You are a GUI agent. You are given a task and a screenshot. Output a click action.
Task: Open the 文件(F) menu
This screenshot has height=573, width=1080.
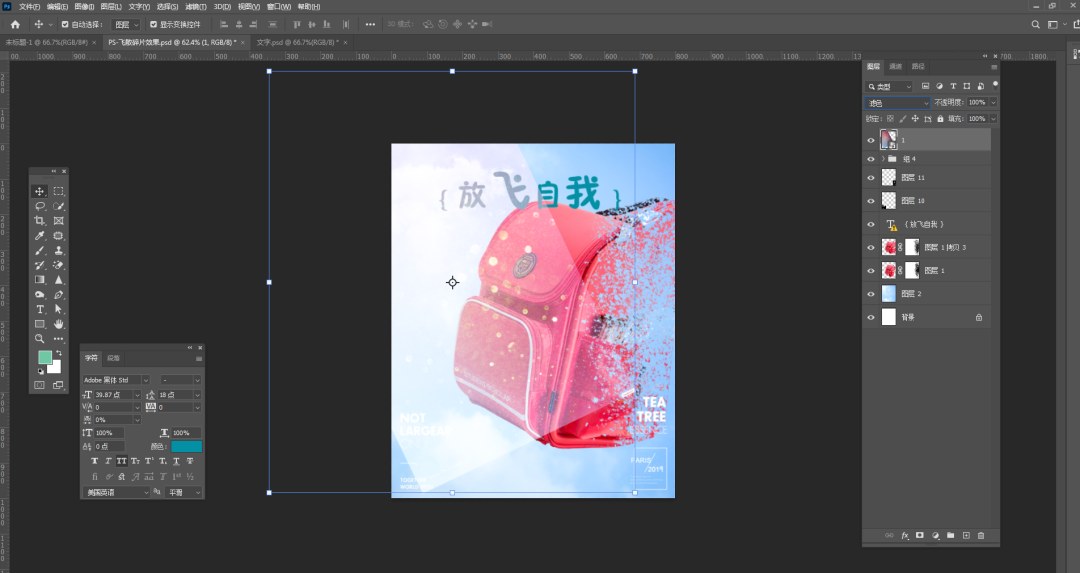29,6
